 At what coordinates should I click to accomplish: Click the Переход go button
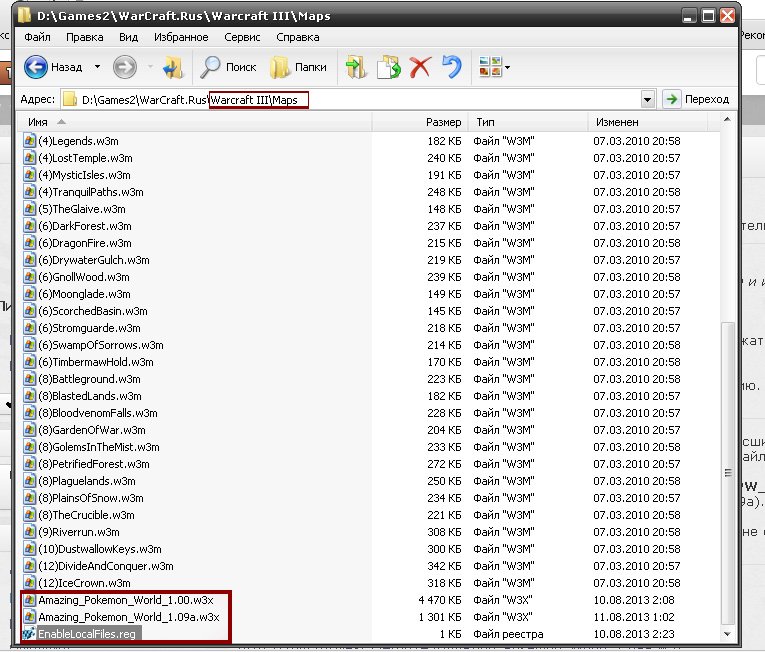point(697,99)
